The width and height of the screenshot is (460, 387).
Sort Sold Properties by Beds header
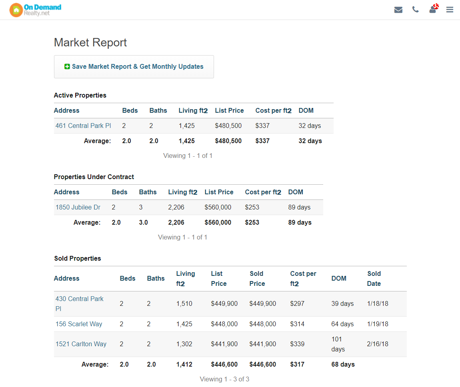(x=127, y=279)
